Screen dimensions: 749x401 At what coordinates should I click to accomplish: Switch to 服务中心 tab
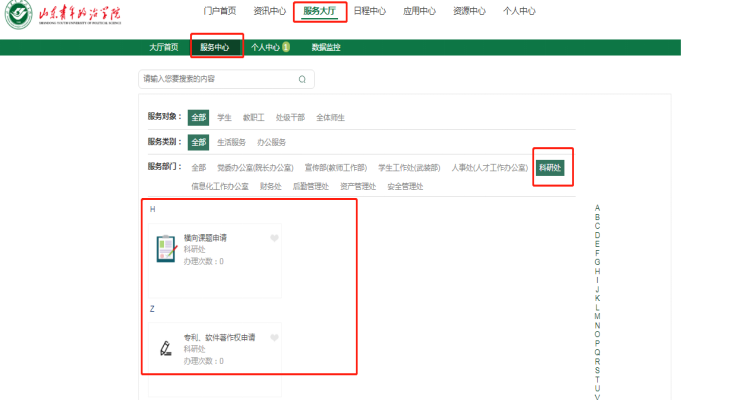tap(215, 47)
